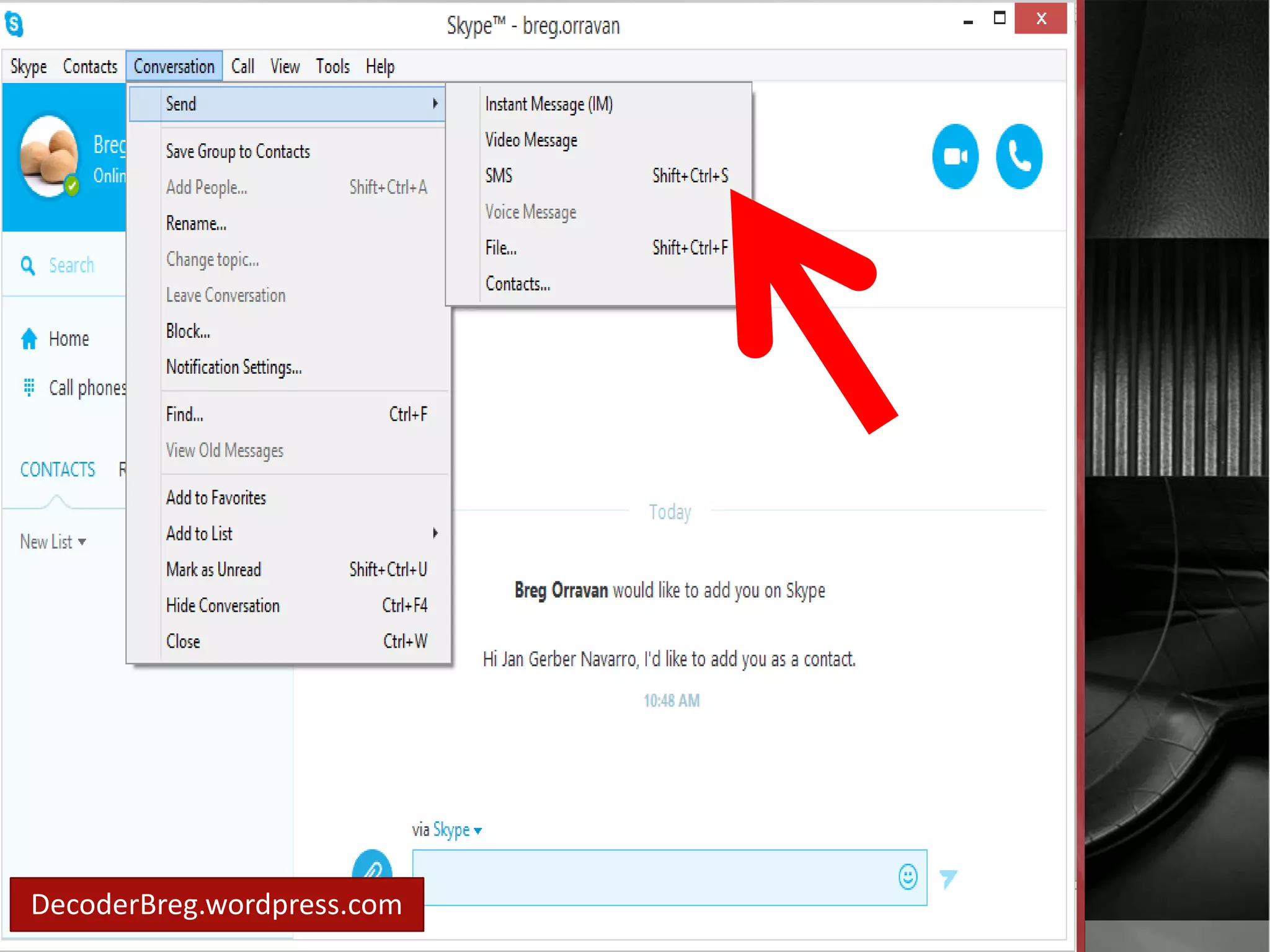The height and width of the screenshot is (952, 1270).
Task: Choose Leave Conversation entry
Action: (x=226, y=295)
